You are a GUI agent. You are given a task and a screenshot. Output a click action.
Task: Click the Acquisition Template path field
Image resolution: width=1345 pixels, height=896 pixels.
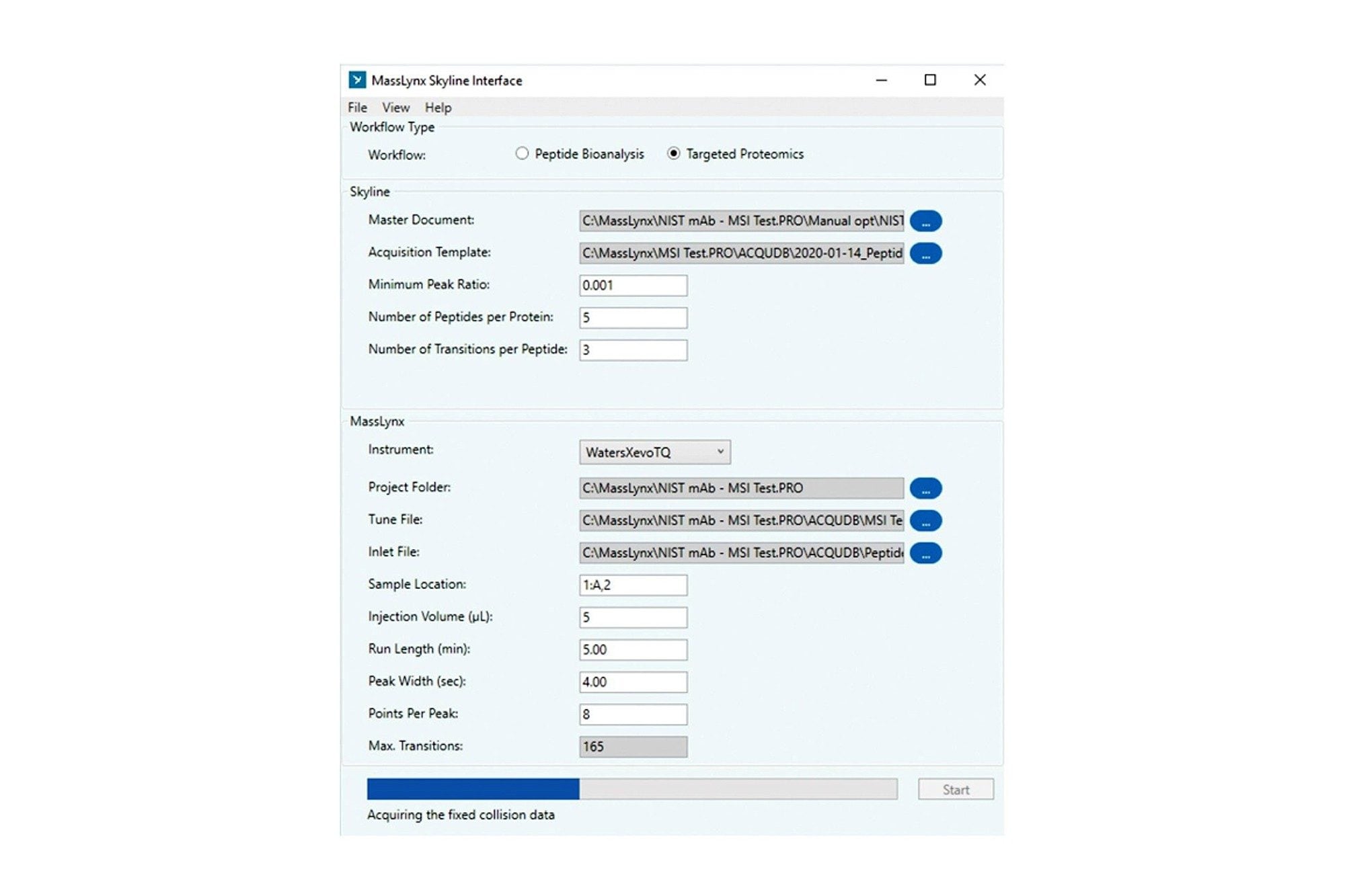[742, 253]
